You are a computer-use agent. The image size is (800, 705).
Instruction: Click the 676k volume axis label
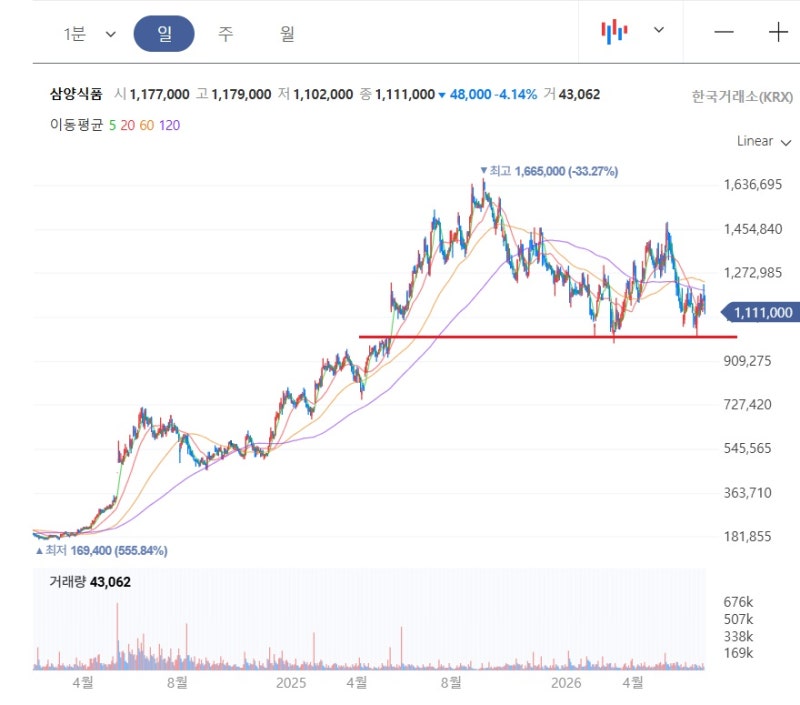pyautogui.click(x=738, y=602)
